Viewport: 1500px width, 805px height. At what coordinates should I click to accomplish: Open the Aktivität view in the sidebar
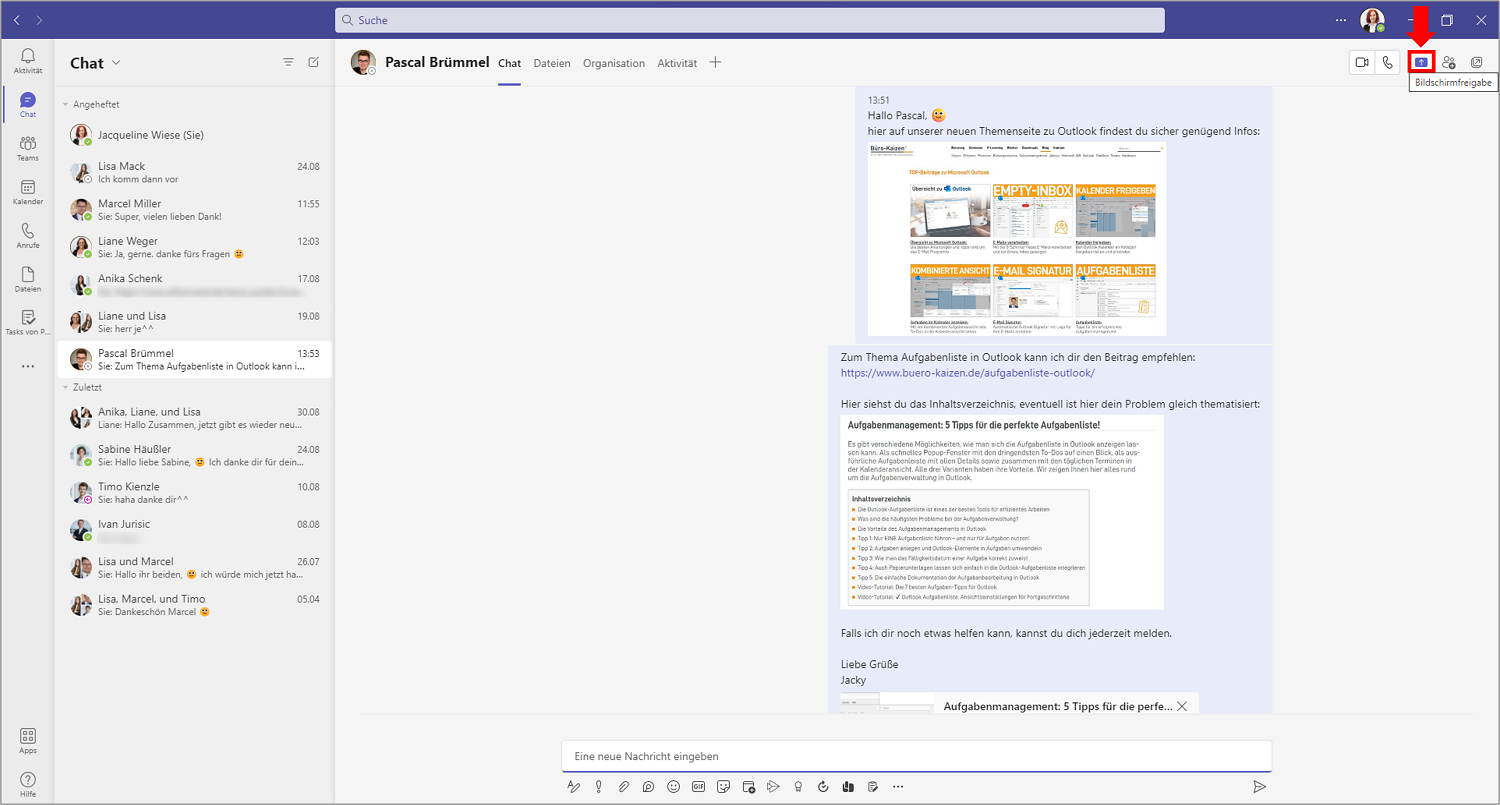click(28, 62)
